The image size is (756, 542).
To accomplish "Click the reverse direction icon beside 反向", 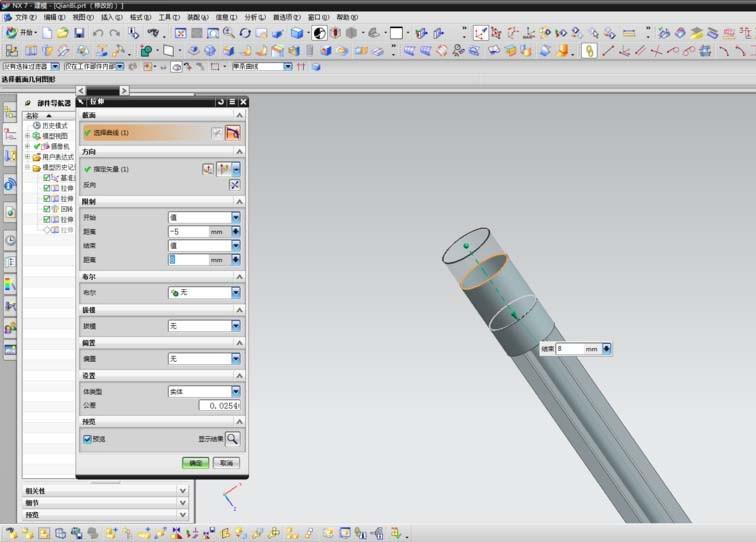I will [x=235, y=185].
